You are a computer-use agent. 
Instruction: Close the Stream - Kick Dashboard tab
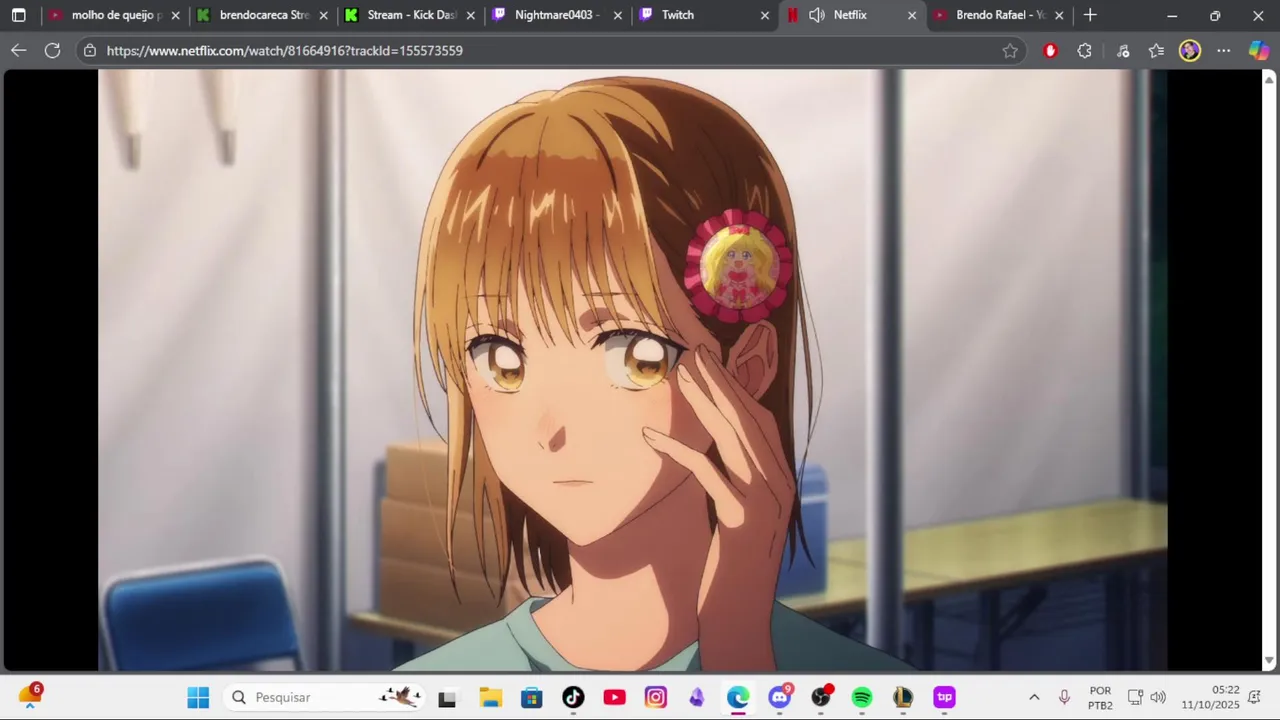point(471,15)
